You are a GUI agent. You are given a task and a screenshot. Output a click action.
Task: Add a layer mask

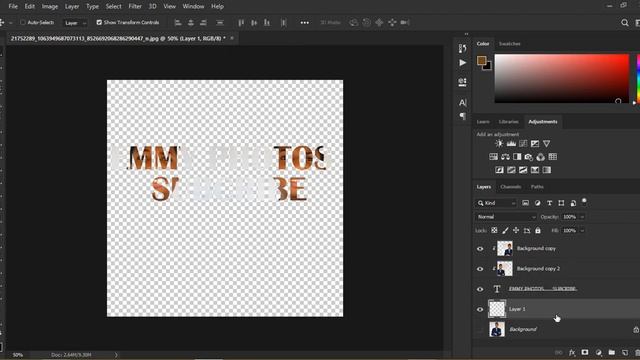coord(585,352)
